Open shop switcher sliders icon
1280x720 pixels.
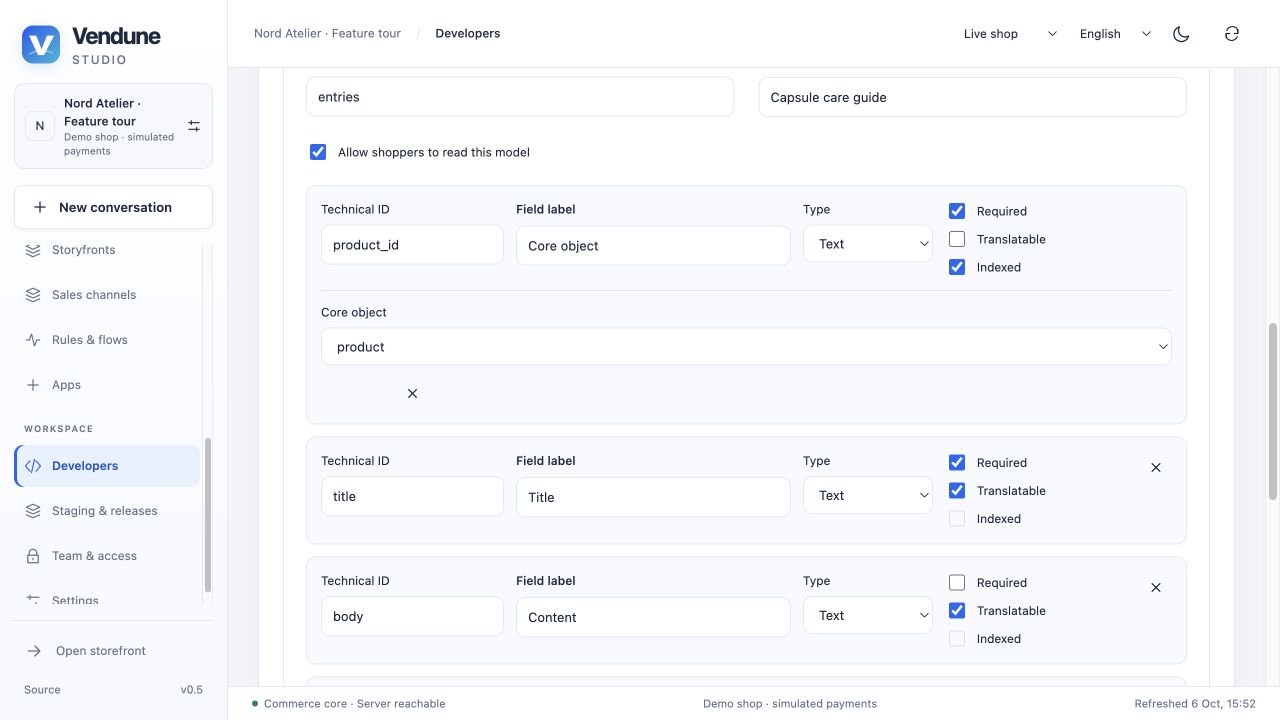194,126
